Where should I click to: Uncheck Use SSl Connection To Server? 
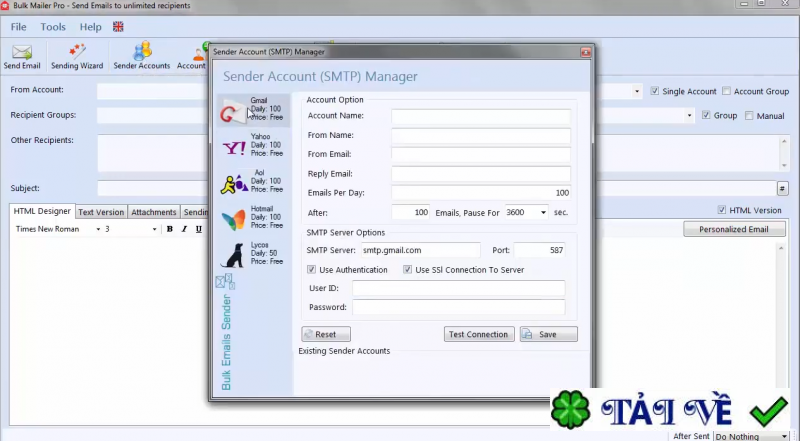pos(407,270)
